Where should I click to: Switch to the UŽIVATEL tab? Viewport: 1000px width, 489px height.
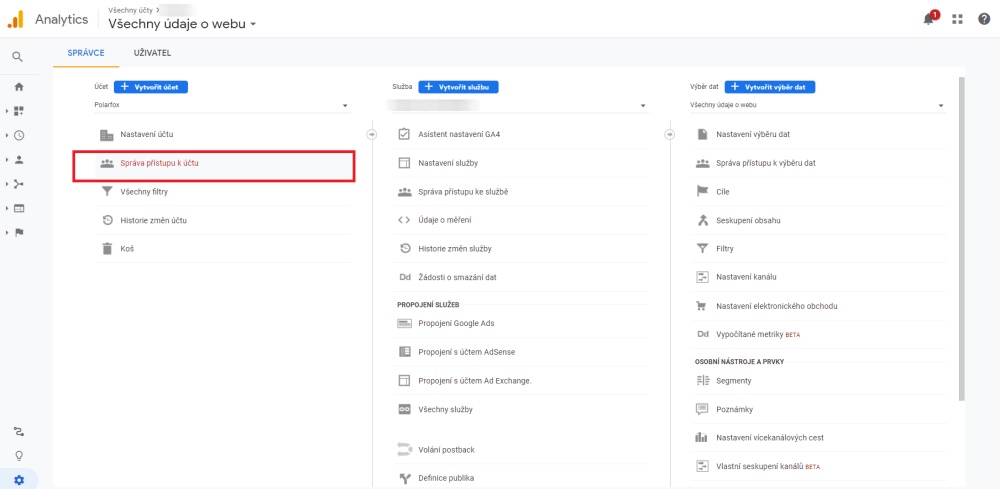152,53
